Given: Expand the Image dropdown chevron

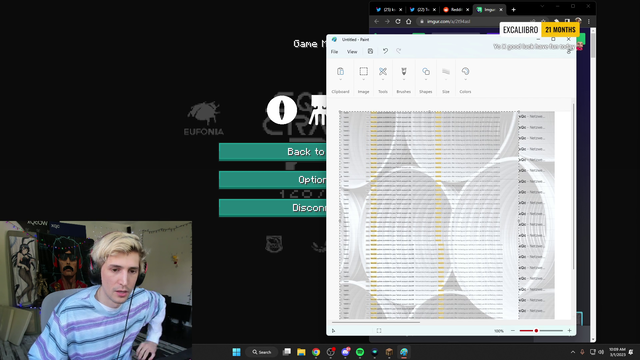Looking at the screenshot, I should [x=363, y=80].
